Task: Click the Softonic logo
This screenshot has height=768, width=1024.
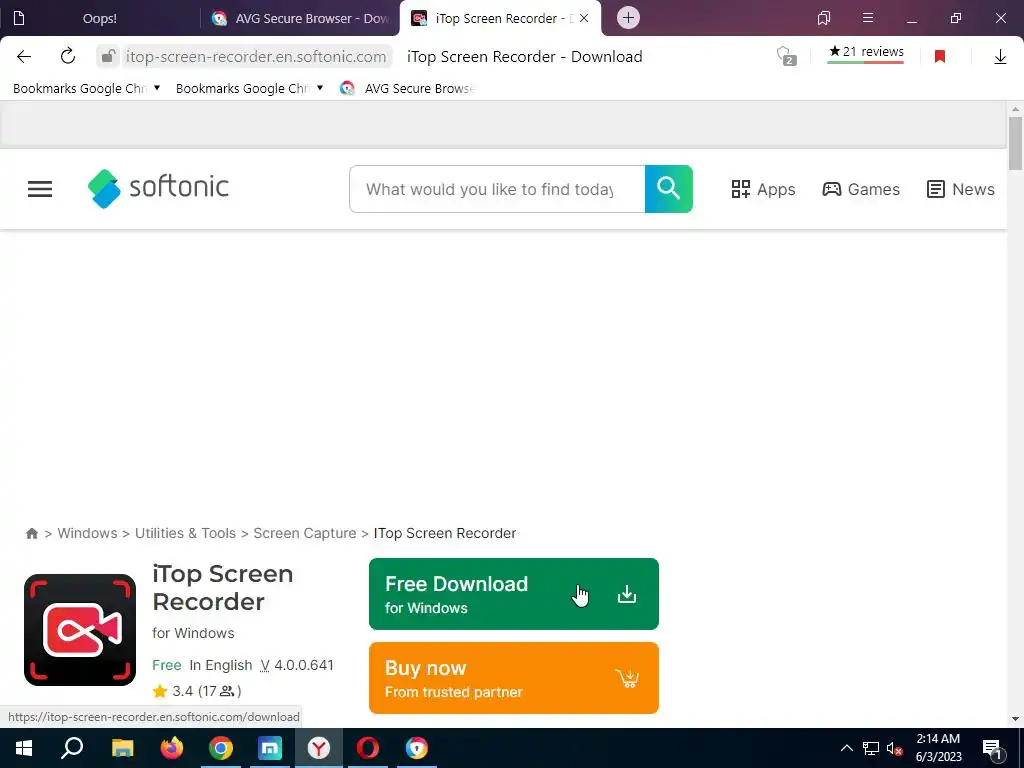Action: tap(158, 188)
